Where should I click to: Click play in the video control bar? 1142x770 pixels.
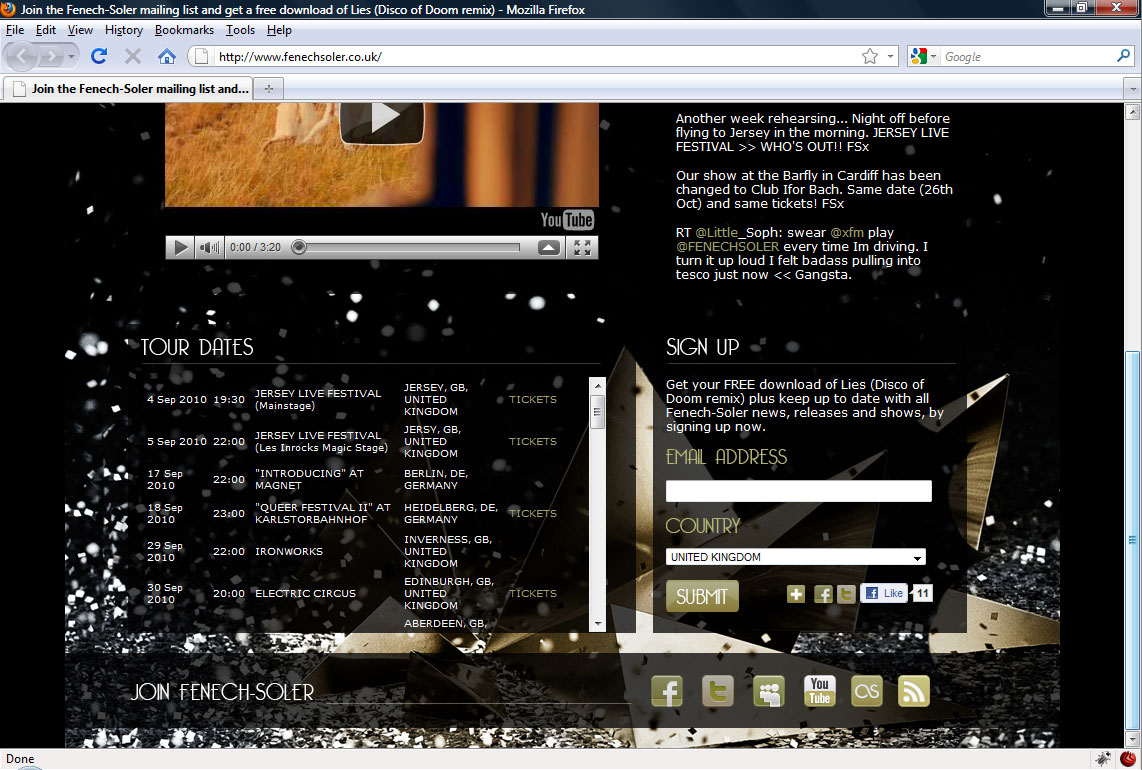[180, 248]
